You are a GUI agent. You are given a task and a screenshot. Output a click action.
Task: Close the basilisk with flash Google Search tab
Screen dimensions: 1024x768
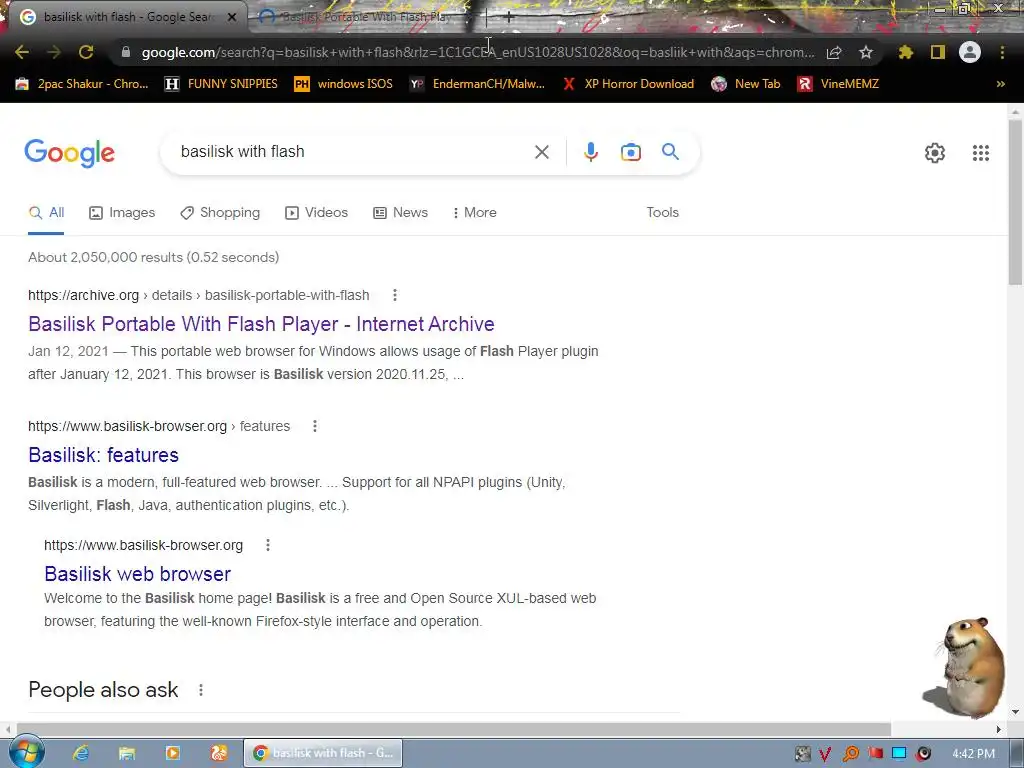[x=232, y=17]
